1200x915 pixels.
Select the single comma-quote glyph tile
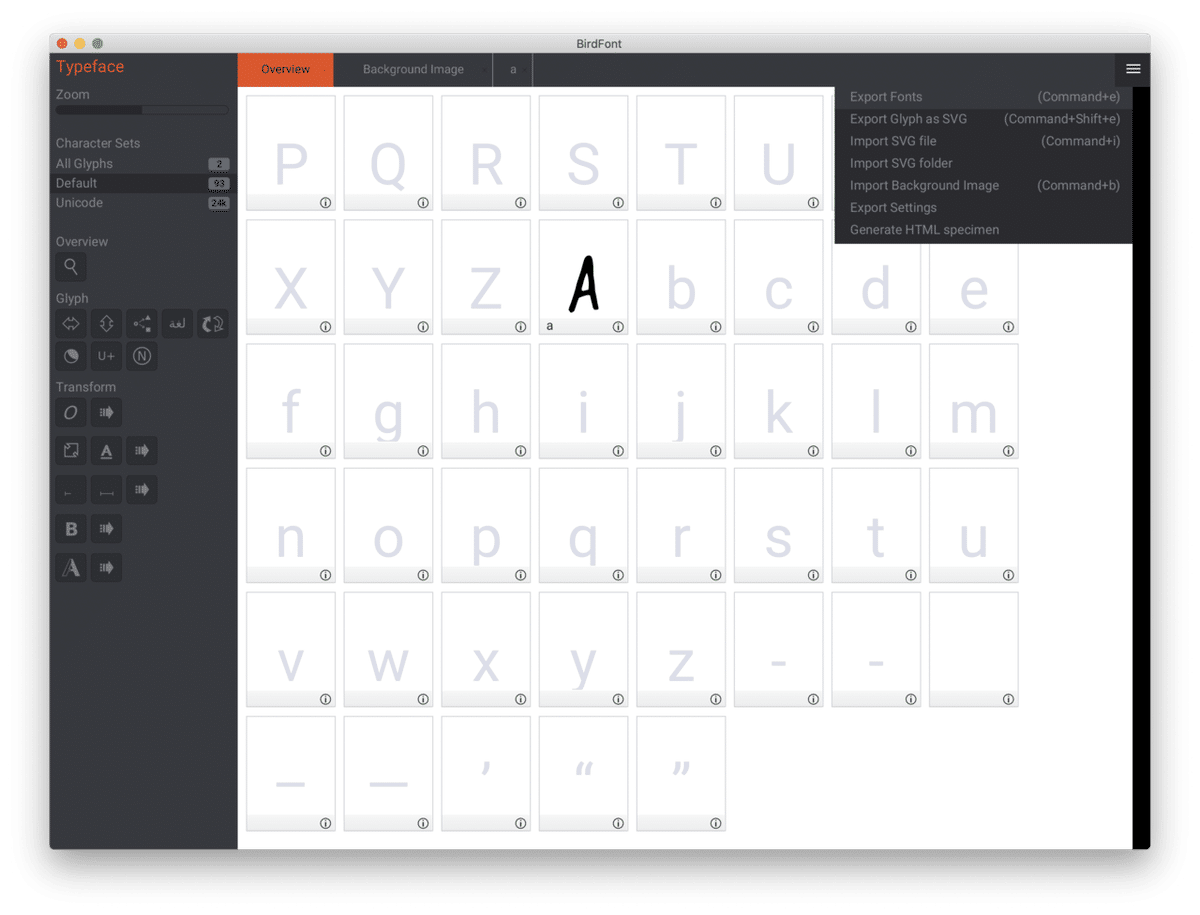[x=486, y=774]
